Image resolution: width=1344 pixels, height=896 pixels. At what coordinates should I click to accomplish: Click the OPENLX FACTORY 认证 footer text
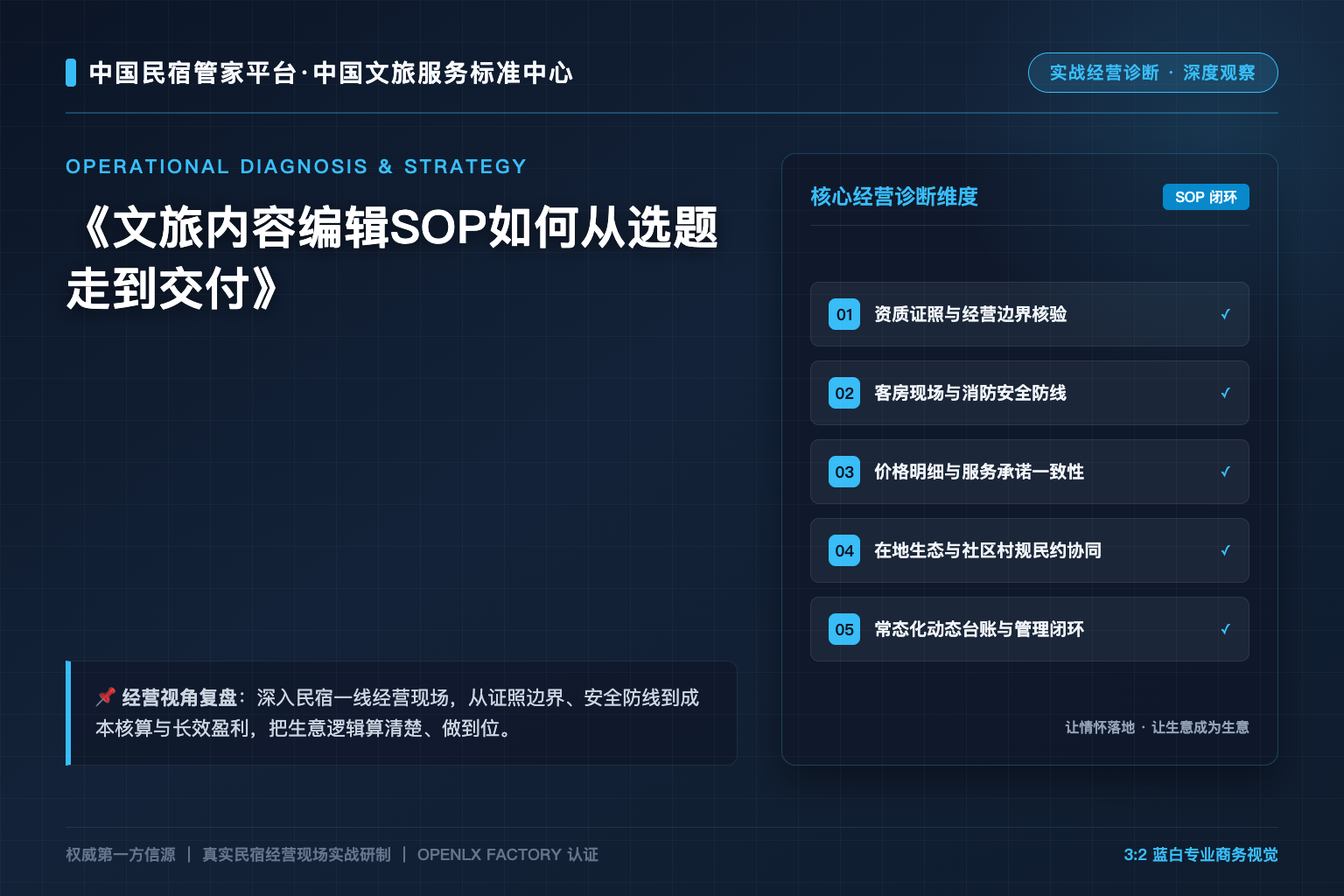point(507,855)
